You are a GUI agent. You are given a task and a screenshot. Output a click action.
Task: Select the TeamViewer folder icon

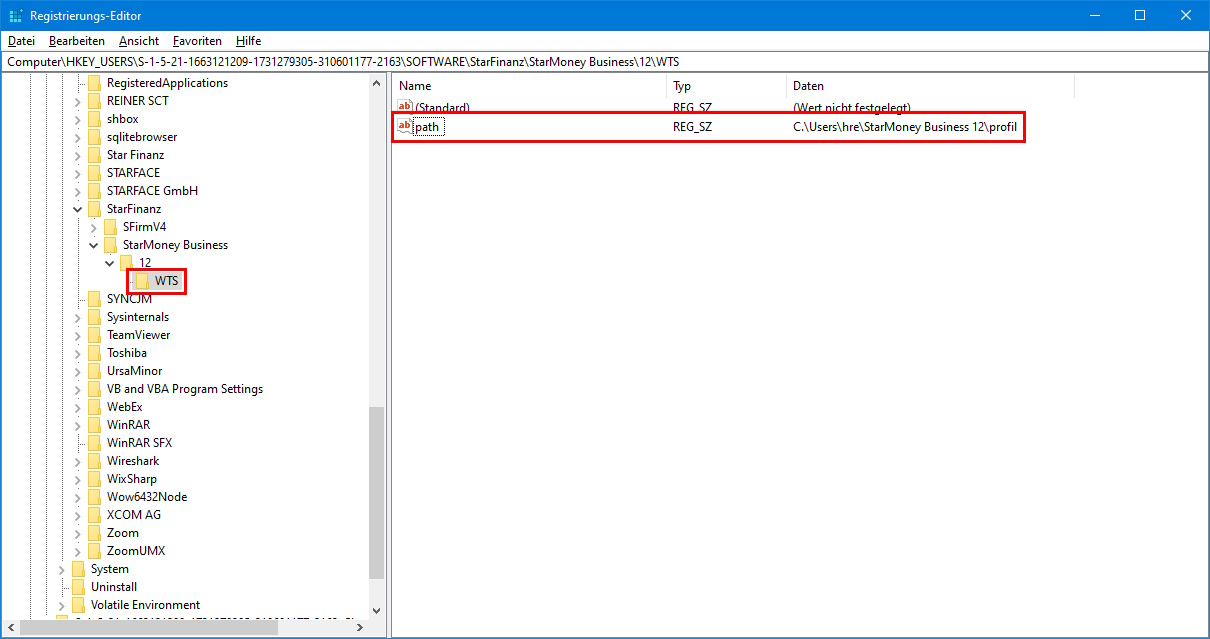(95, 335)
